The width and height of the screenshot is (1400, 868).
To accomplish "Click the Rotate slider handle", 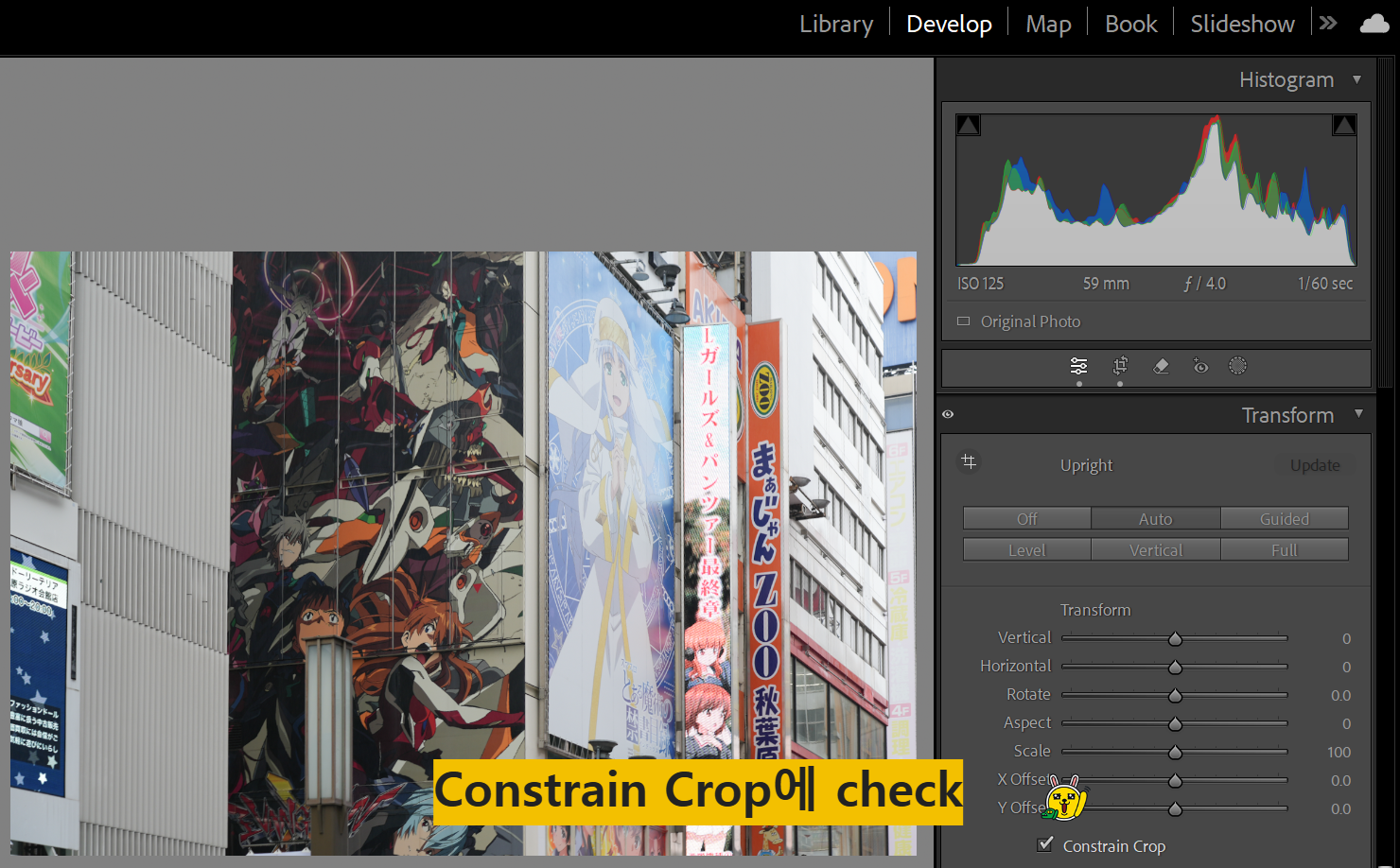I will [x=1175, y=695].
